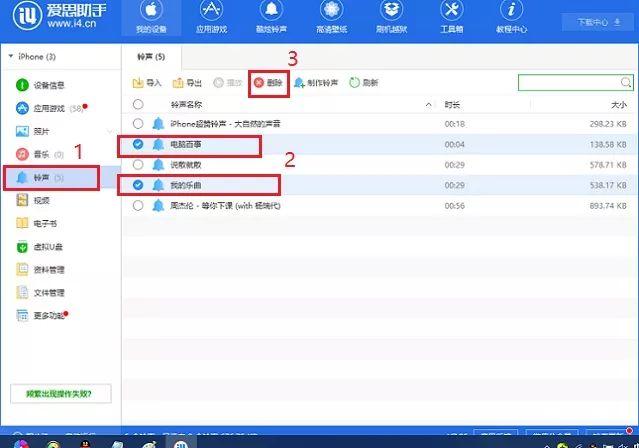Open the 工具箱 toolbox
The height and width of the screenshot is (448, 639).
pyautogui.click(x=451, y=17)
